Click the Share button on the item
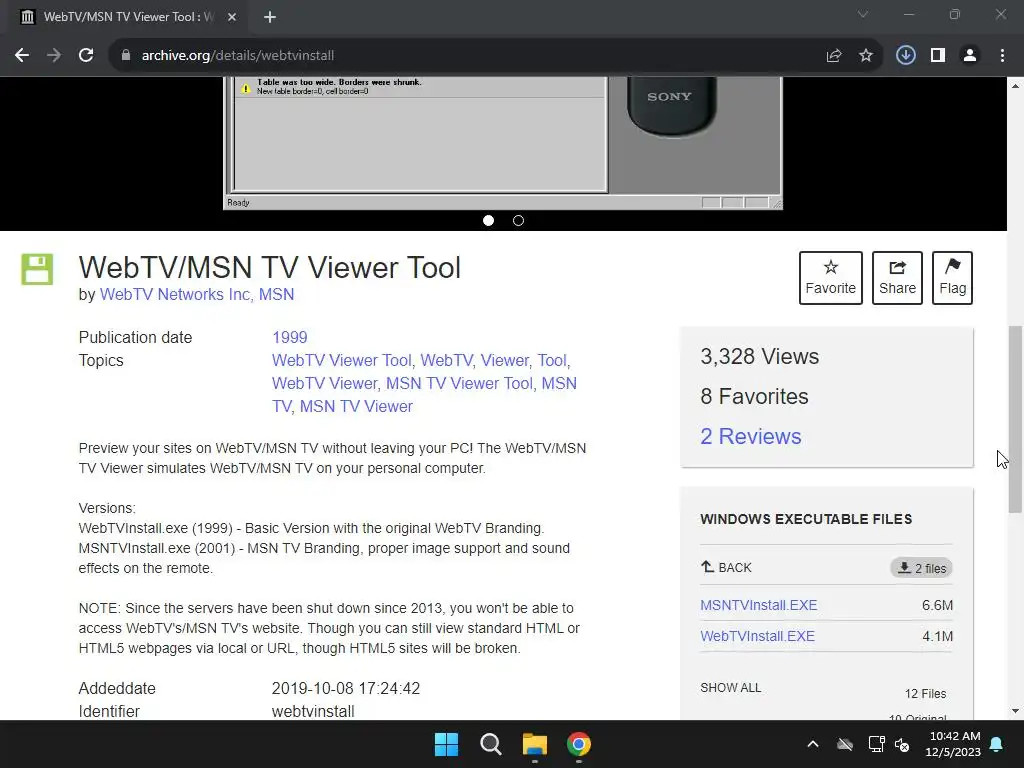 pos(897,278)
